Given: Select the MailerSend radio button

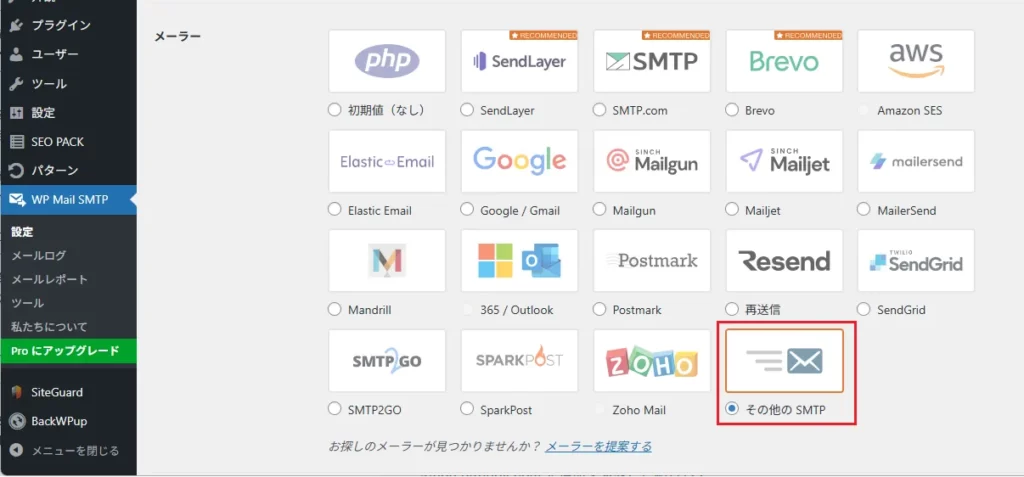Looking at the screenshot, I should click(x=864, y=210).
